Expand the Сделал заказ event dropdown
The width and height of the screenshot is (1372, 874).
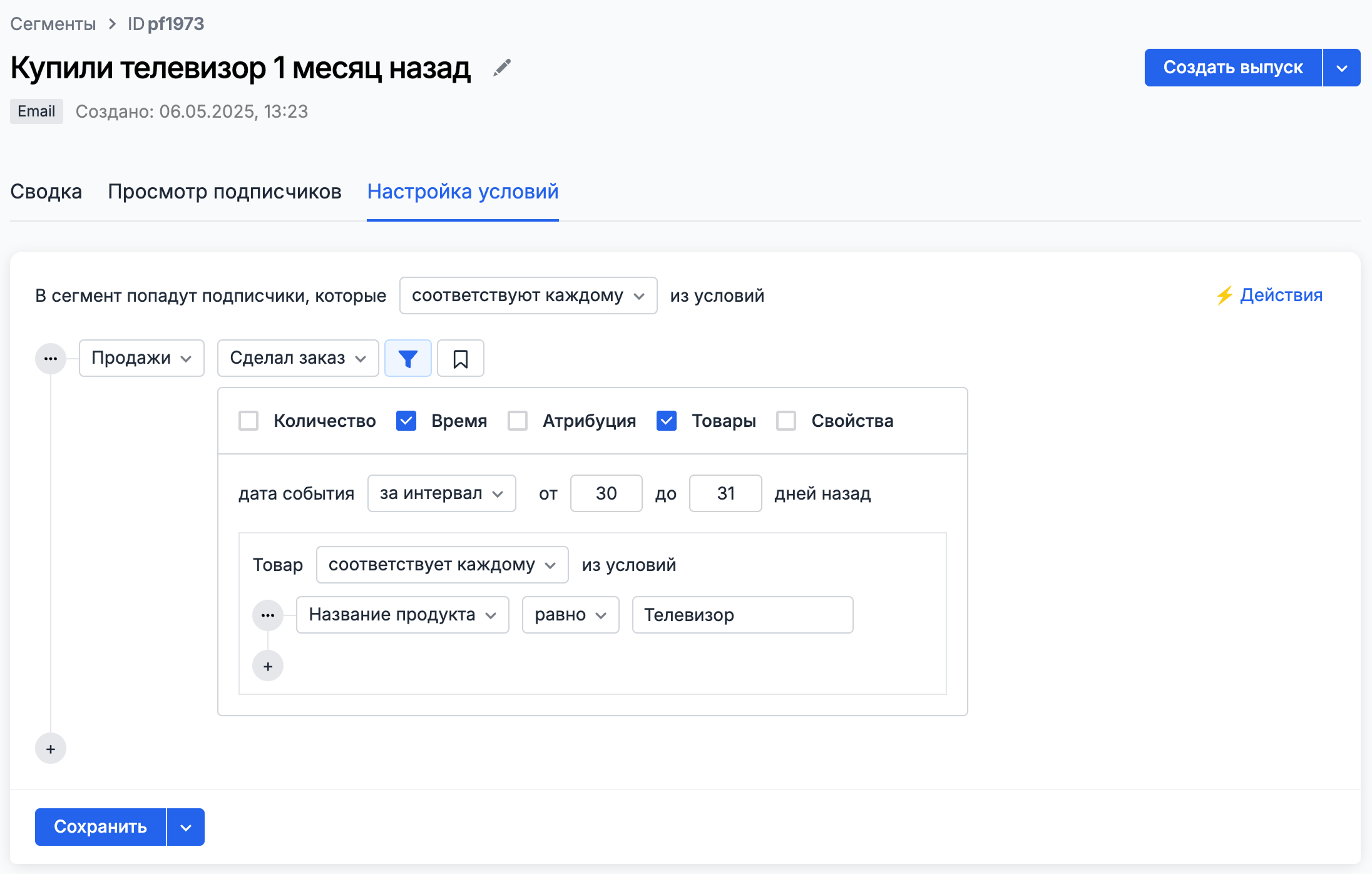pos(297,358)
